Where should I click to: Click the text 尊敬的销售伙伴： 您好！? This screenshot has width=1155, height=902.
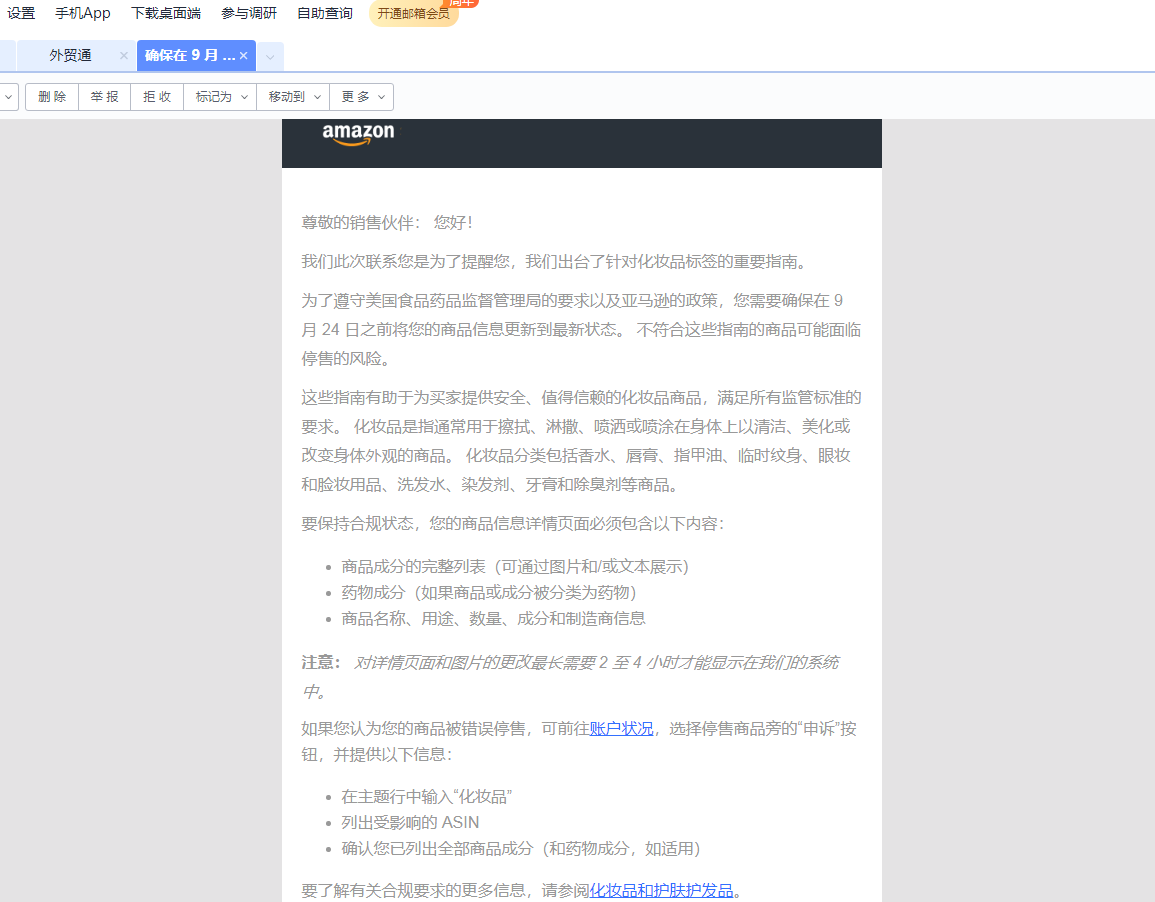[x=387, y=222]
